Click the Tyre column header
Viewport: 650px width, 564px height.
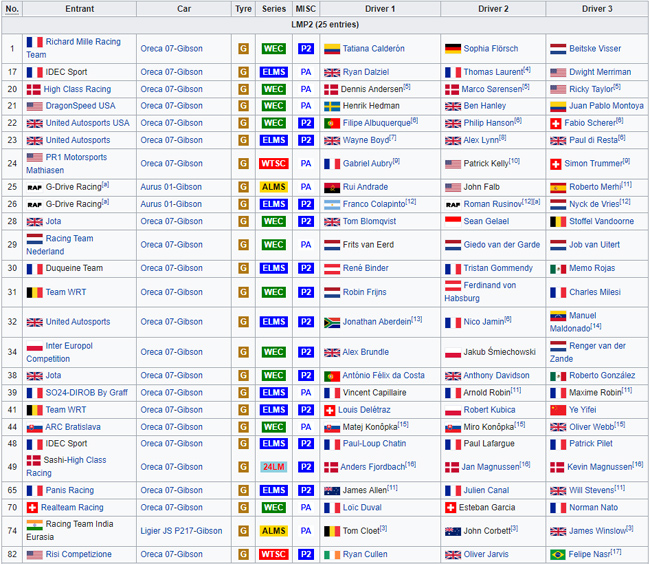[243, 9]
